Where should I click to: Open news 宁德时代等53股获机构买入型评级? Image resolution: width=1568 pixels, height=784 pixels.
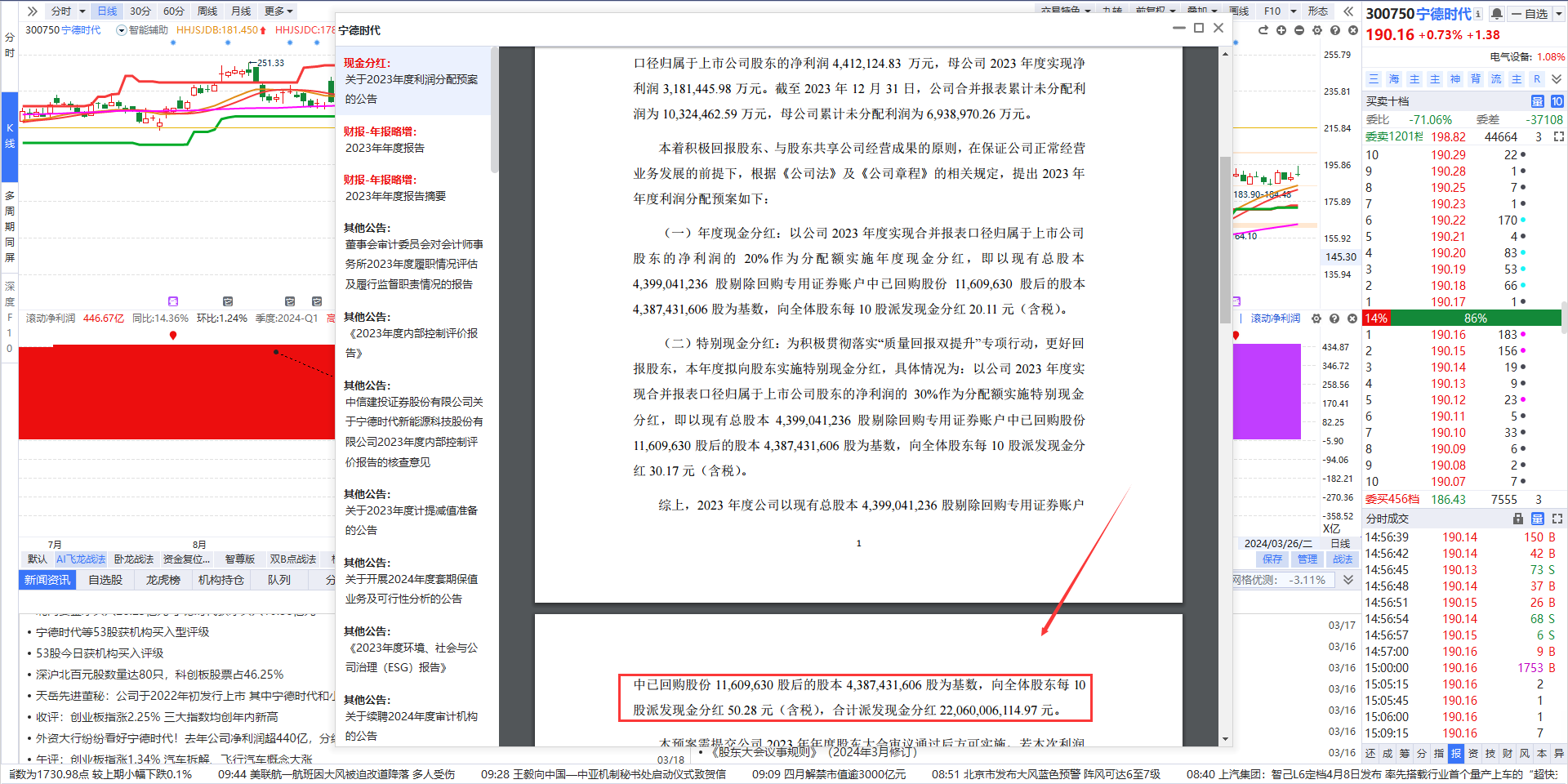(122, 632)
